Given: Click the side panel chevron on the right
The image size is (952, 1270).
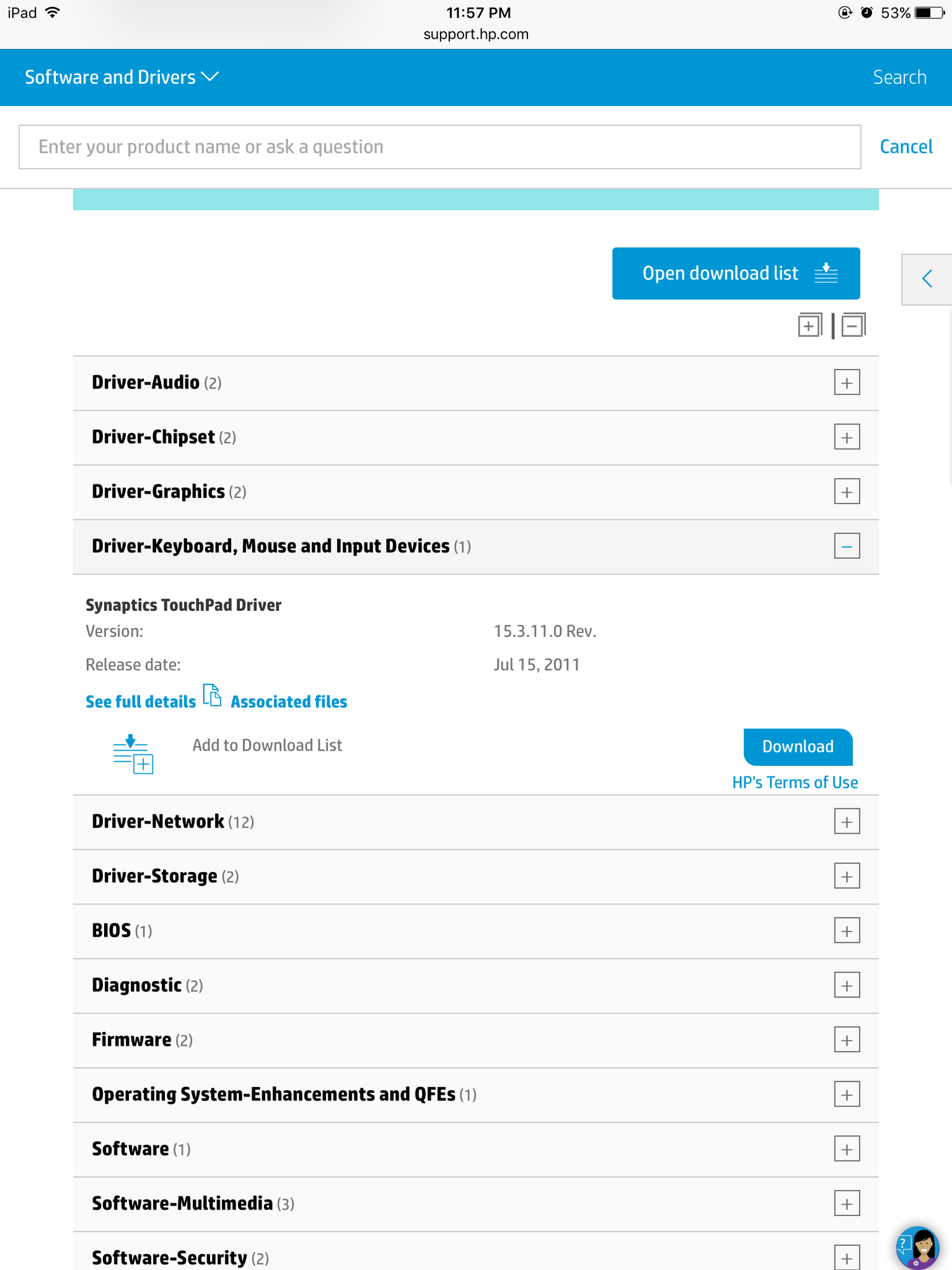Looking at the screenshot, I should pyautogui.click(x=927, y=278).
